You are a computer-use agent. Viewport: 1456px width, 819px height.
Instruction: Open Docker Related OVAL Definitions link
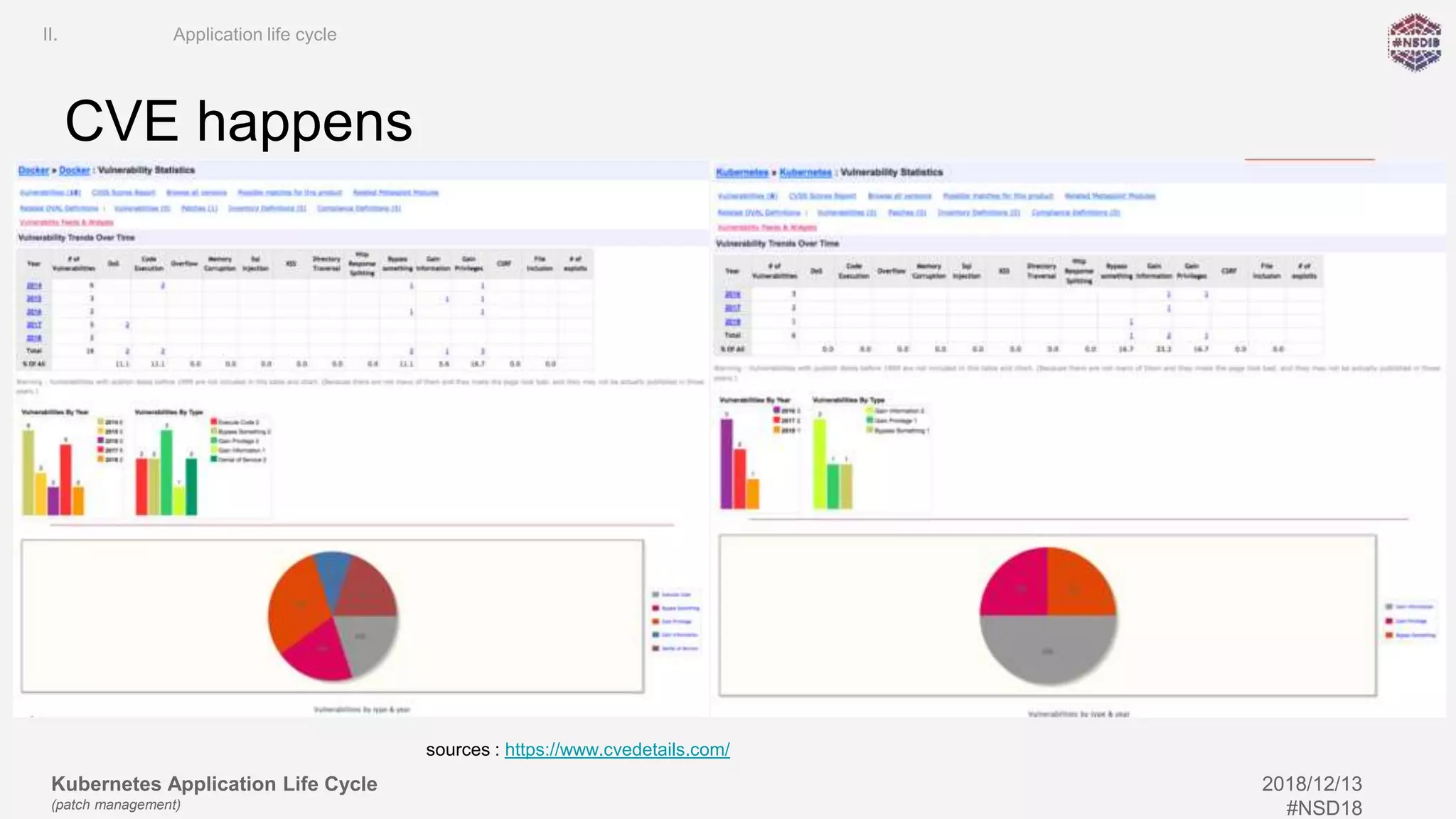pos(59,208)
